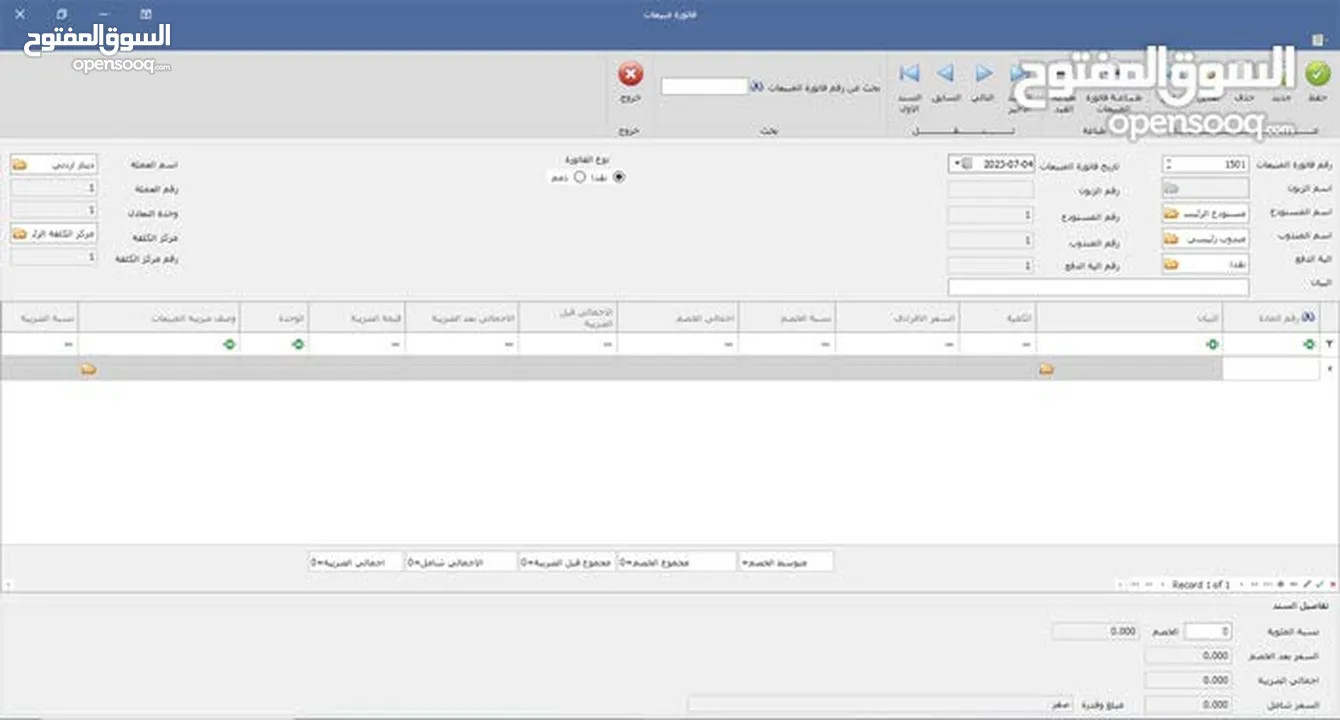Open folder icon in currency name field
1340x720 pixels.
[19, 163]
